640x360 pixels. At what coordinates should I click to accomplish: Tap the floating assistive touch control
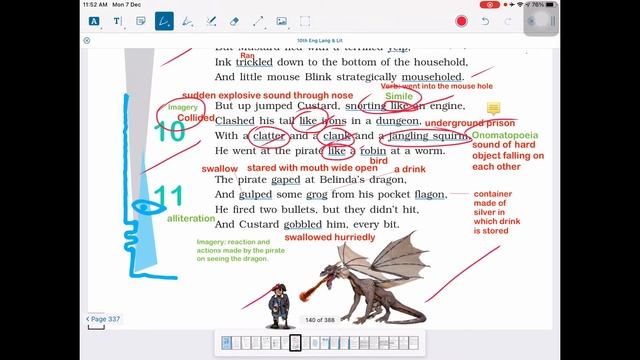tap(541, 20)
